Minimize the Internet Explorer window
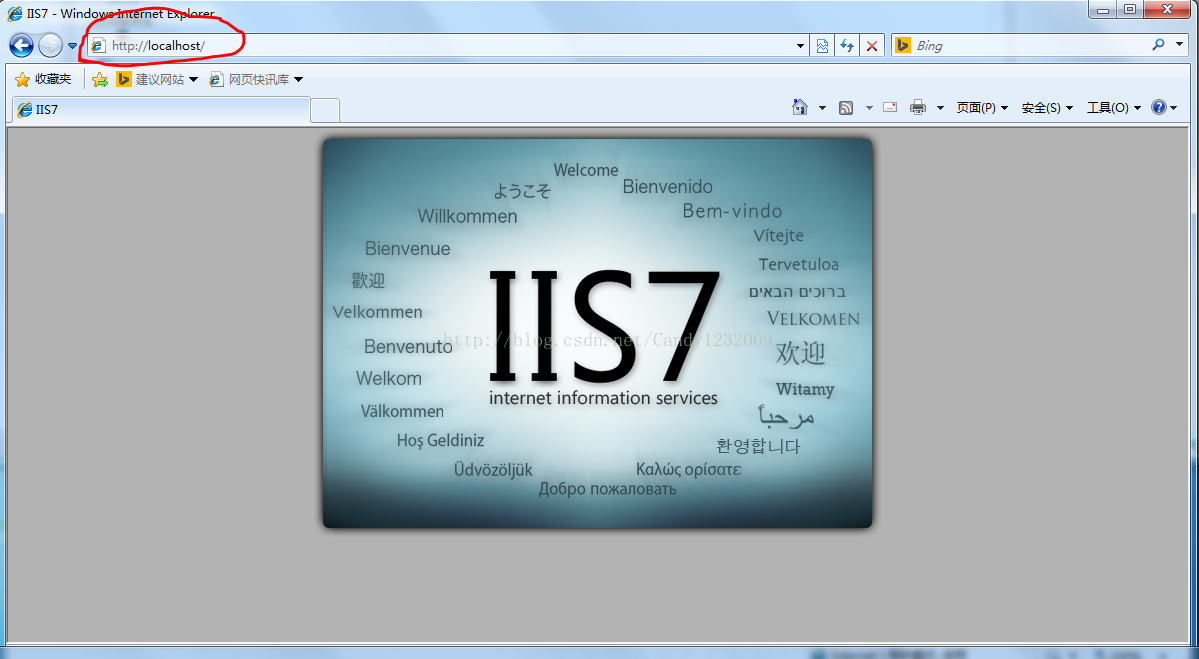Image resolution: width=1199 pixels, height=659 pixels. 1103,9
